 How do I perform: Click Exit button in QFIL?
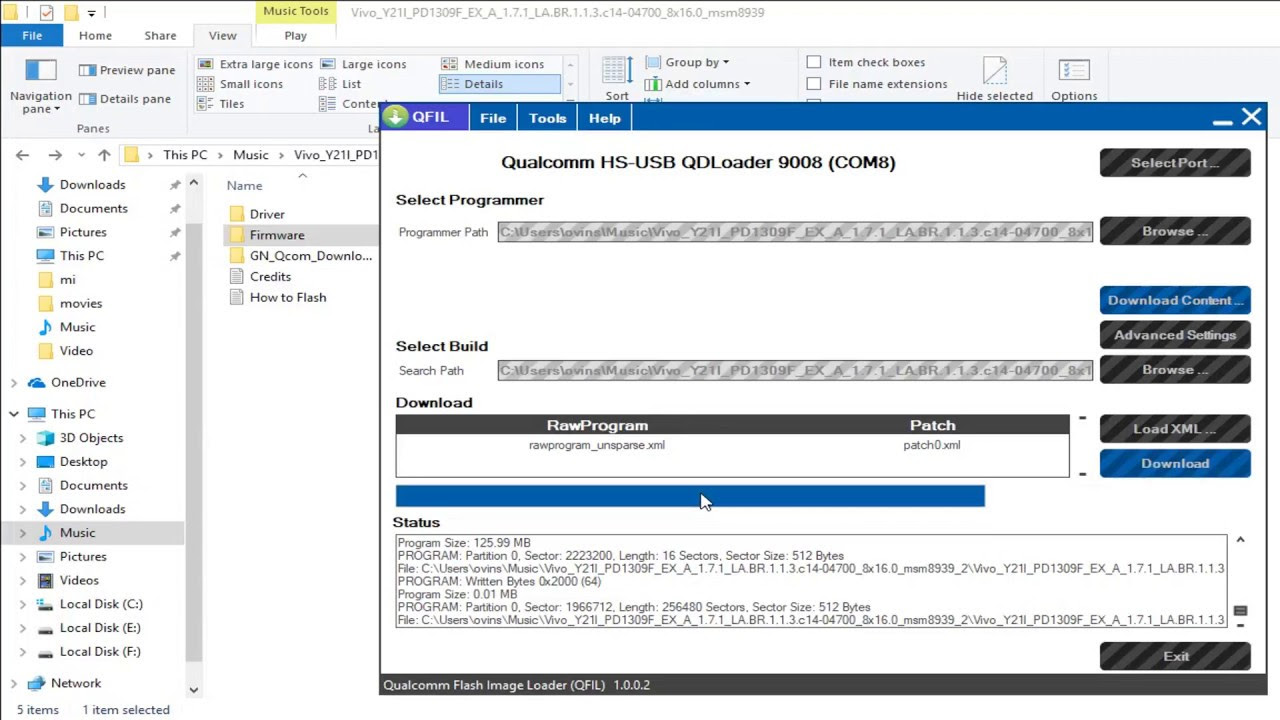coord(1175,656)
